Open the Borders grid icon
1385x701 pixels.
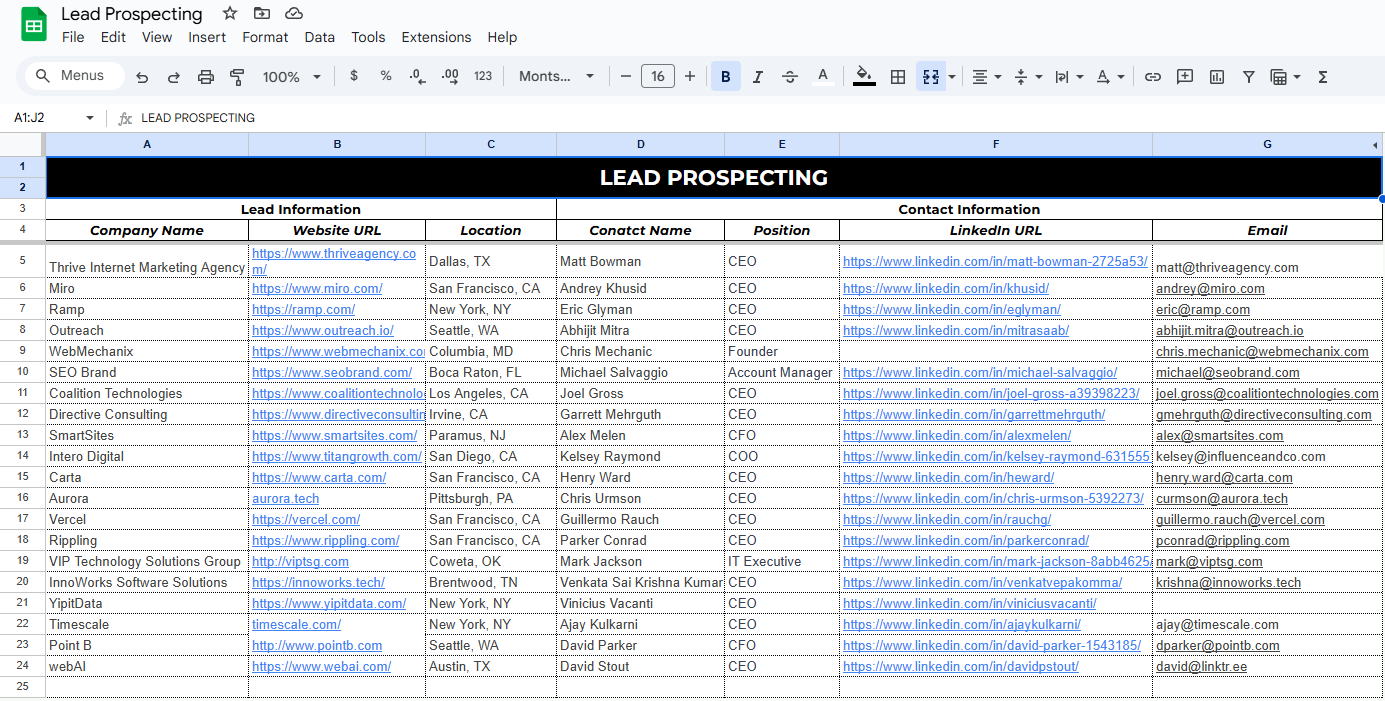pyautogui.click(x=898, y=77)
